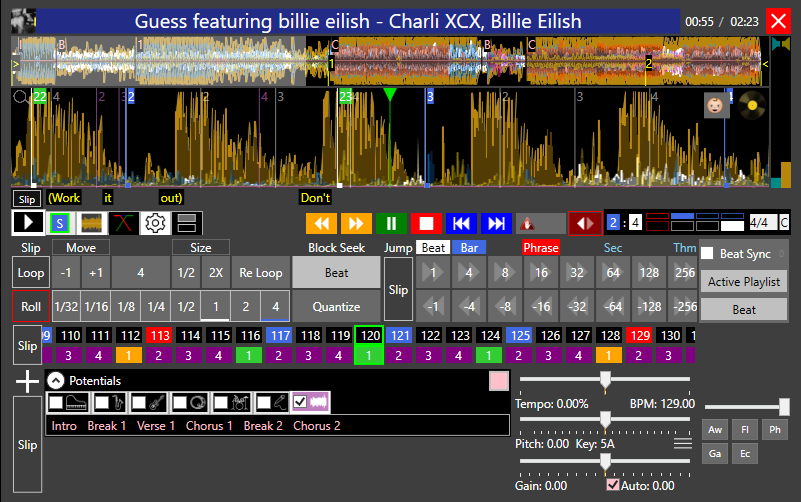Click the orange fast-forward button

(356, 223)
